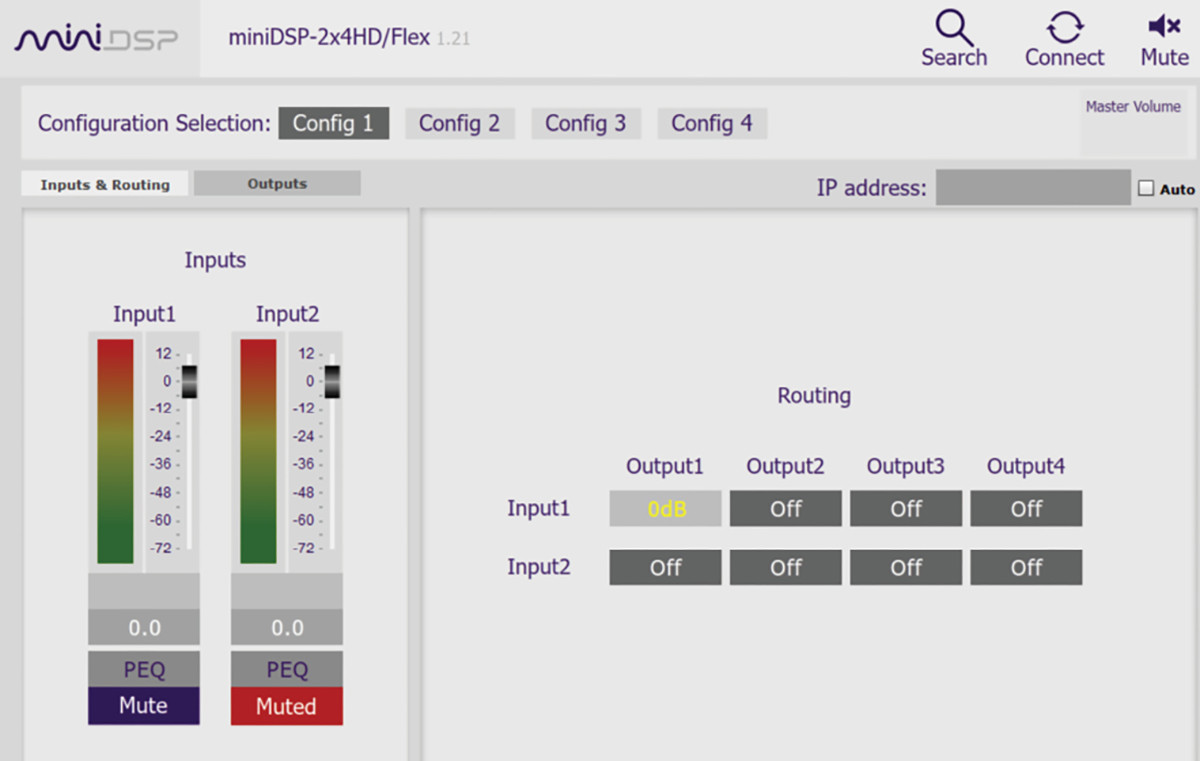Switch to Config 4 preset
The width and height of the screenshot is (1200, 761).
(x=711, y=123)
